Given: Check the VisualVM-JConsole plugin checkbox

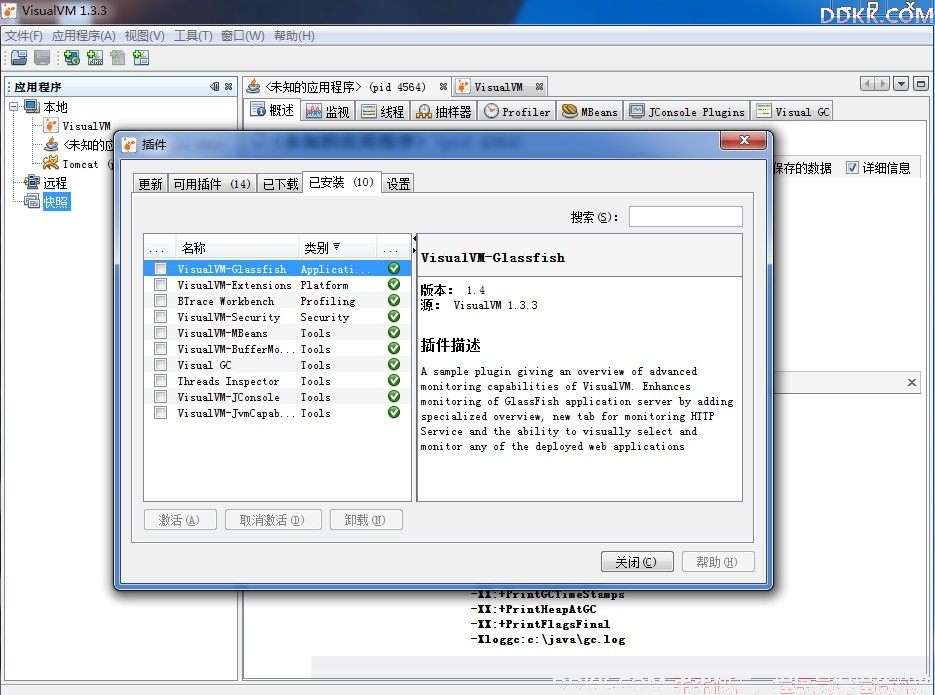Looking at the screenshot, I should (x=160, y=397).
